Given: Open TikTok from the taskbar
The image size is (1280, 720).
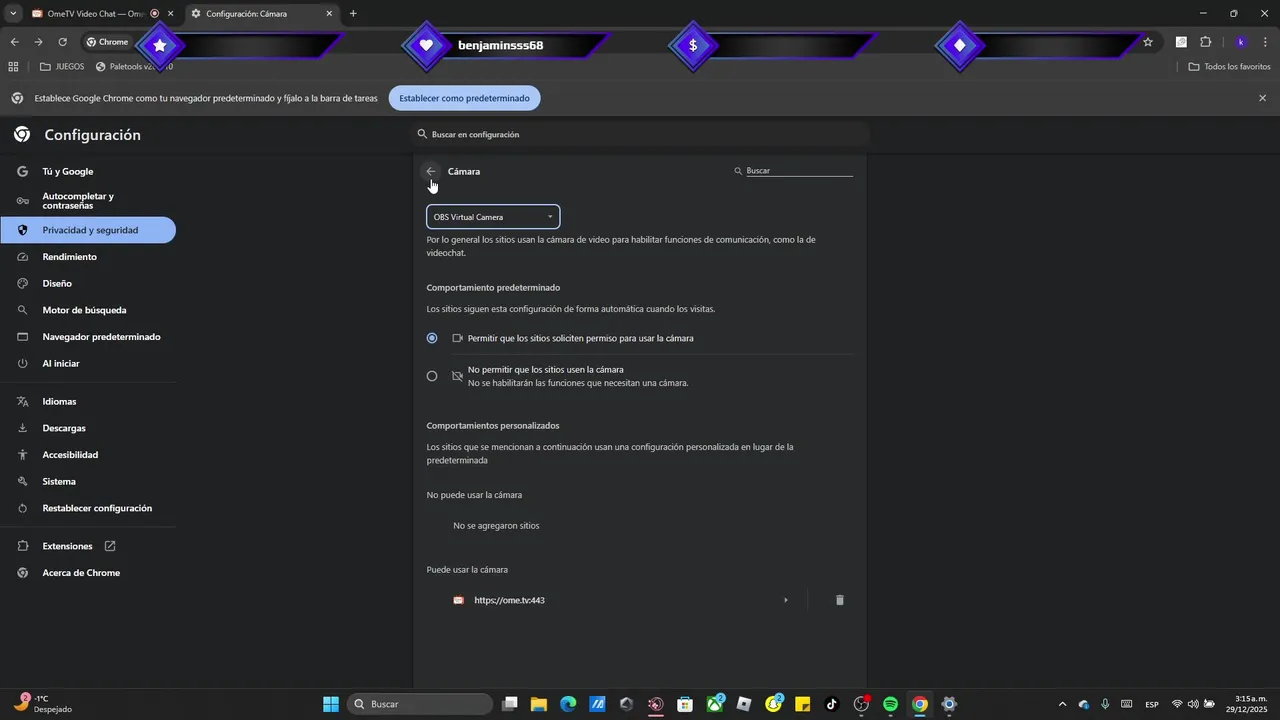Looking at the screenshot, I should tap(832, 704).
